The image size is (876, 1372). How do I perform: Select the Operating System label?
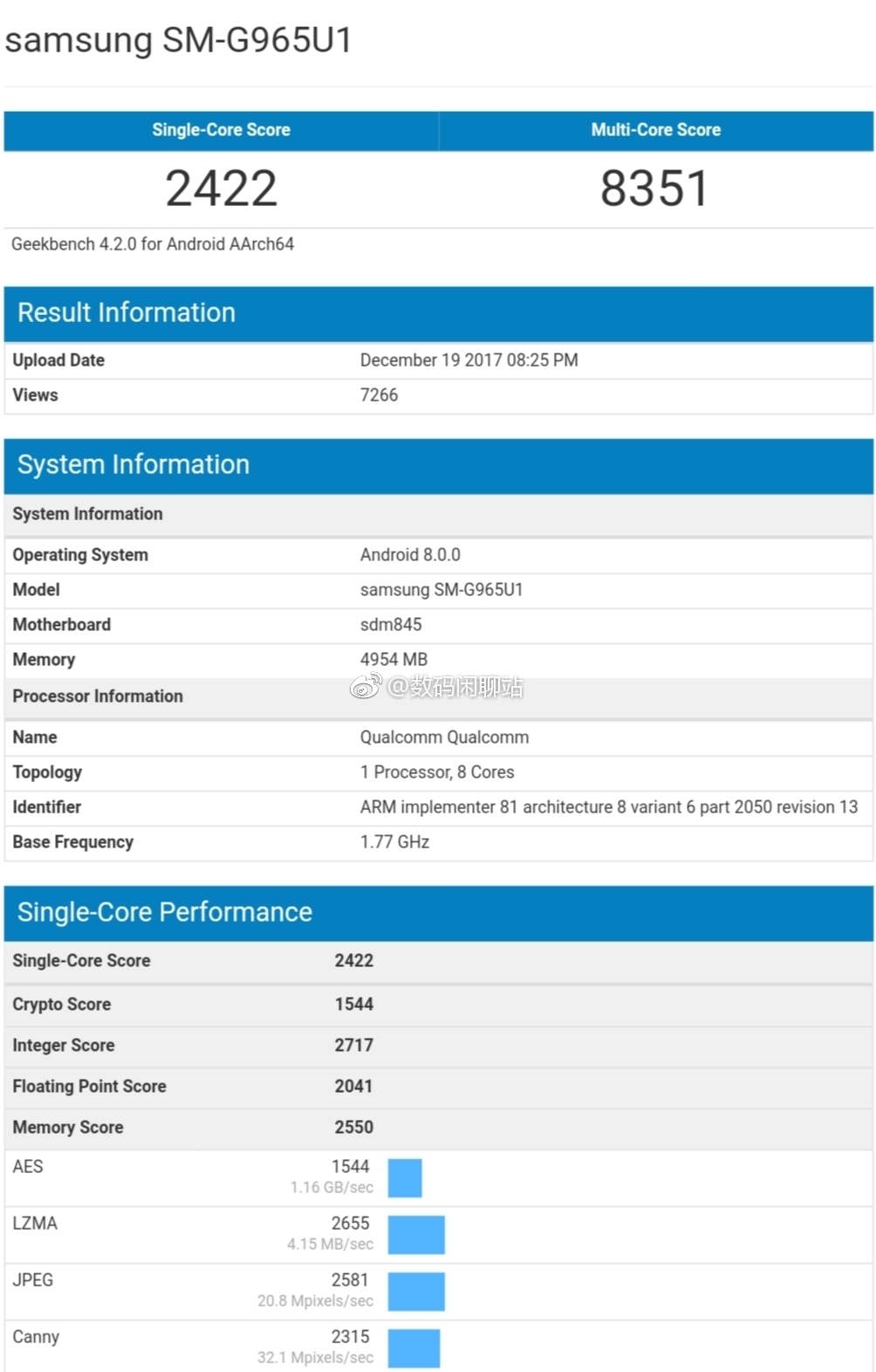tap(80, 555)
